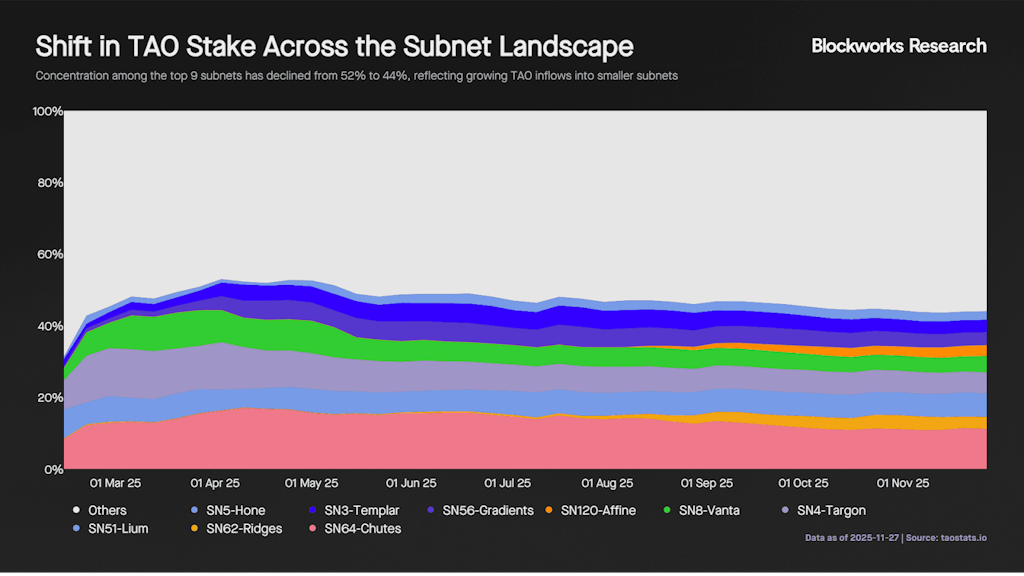Click the chart title text
Image resolution: width=1024 pixels, height=576 pixels.
pos(334,47)
